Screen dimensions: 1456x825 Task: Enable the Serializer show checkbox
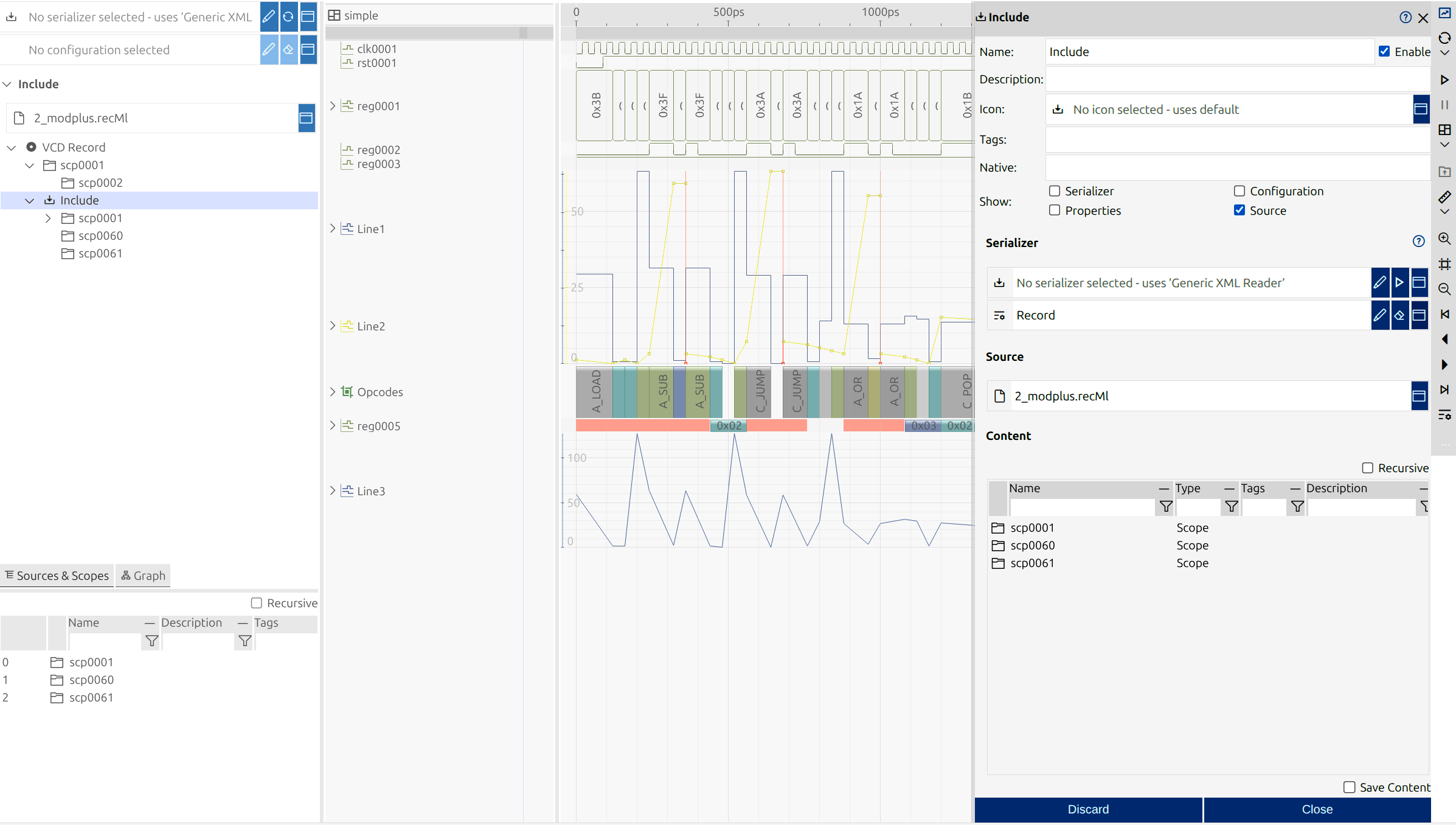[x=1055, y=191]
